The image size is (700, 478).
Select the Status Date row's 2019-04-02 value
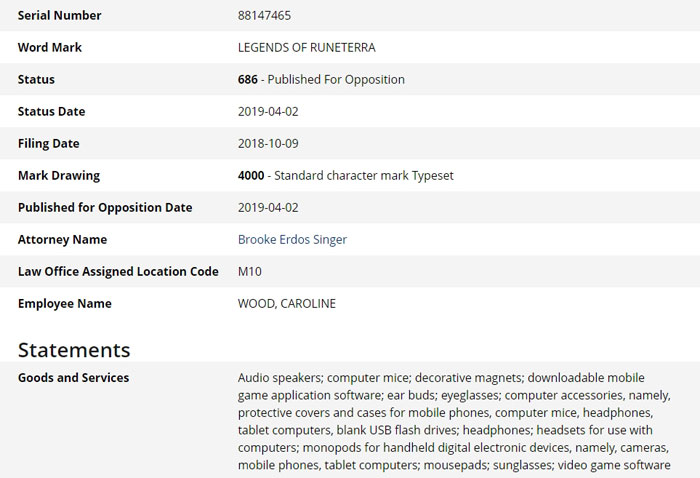point(268,112)
